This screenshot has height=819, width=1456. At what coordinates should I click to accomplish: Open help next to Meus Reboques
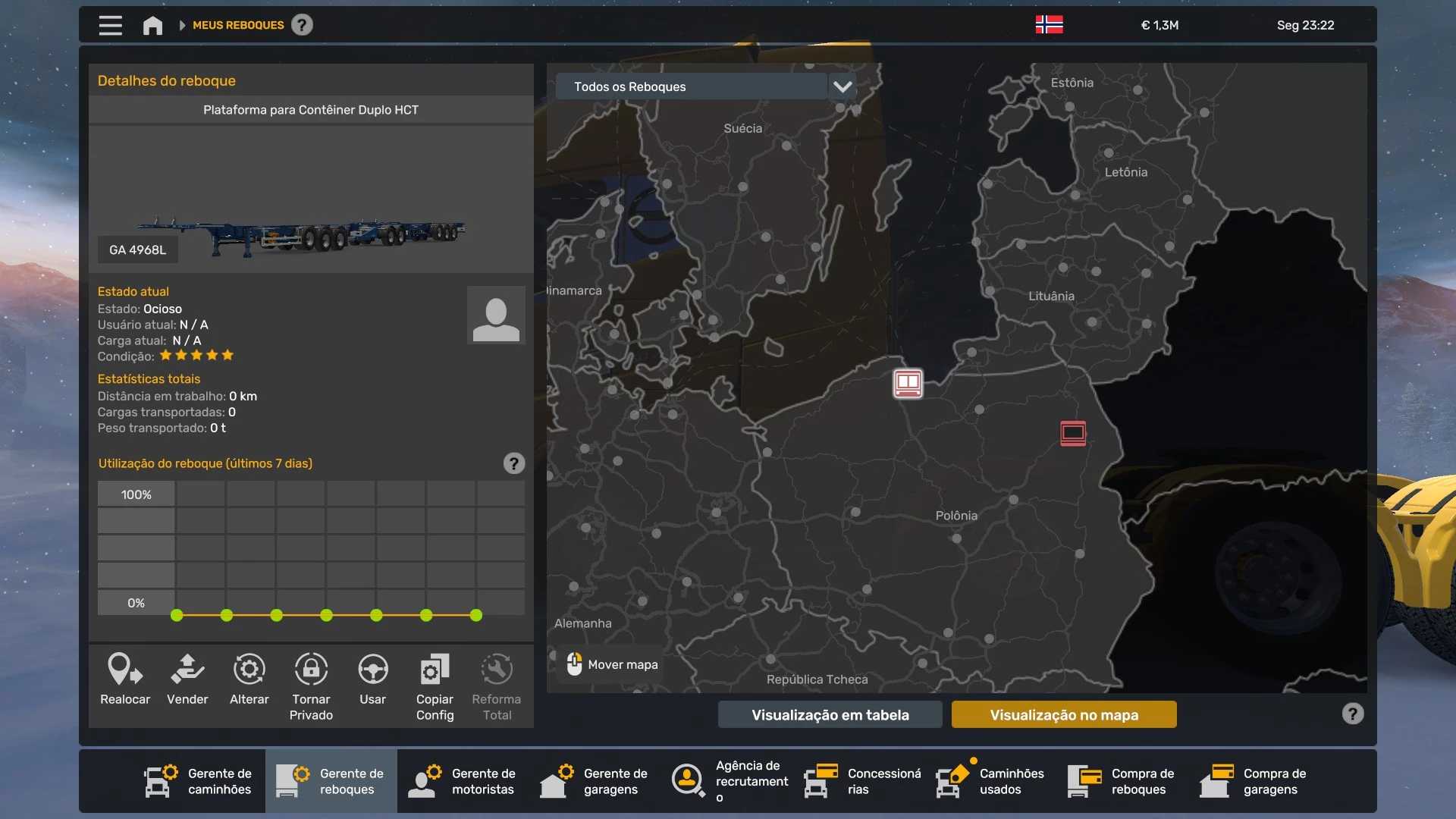coord(302,25)
